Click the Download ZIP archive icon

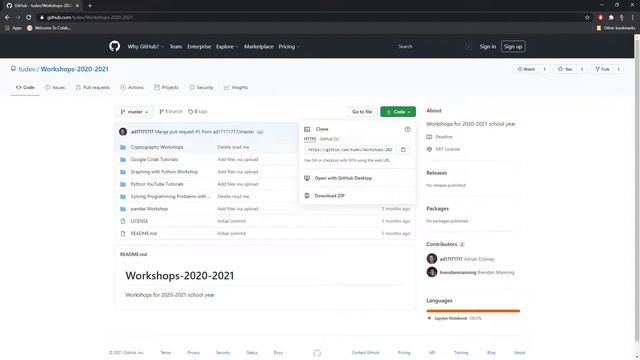coord(307,196)
